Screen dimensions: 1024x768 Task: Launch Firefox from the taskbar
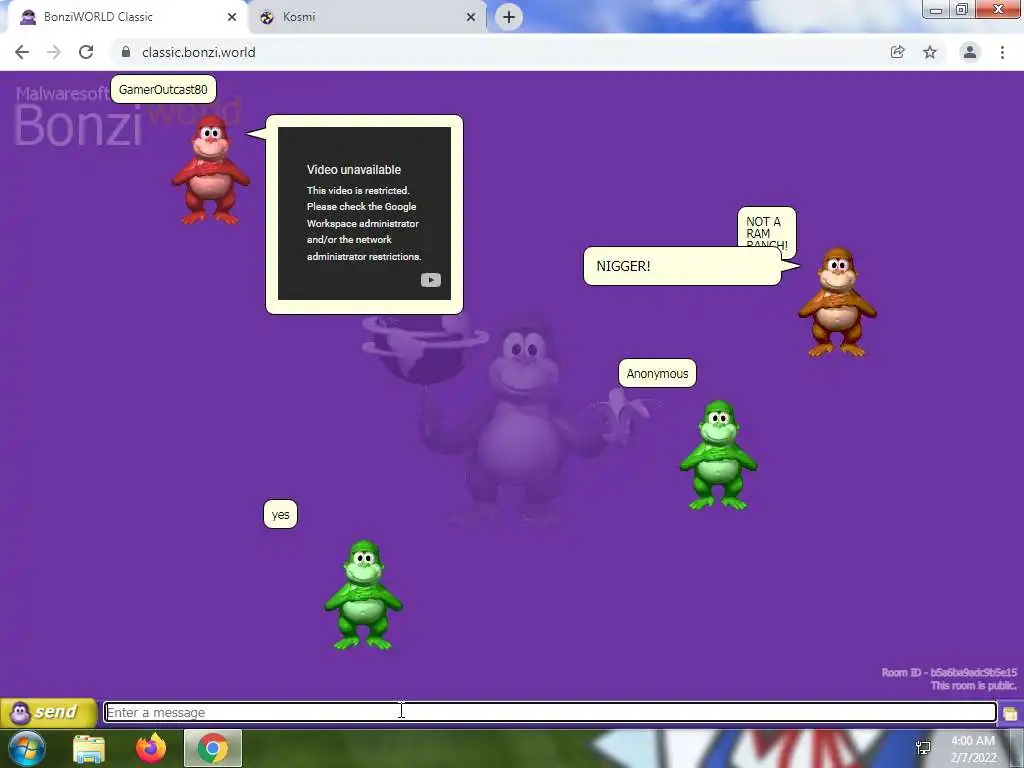coord(151,748)
